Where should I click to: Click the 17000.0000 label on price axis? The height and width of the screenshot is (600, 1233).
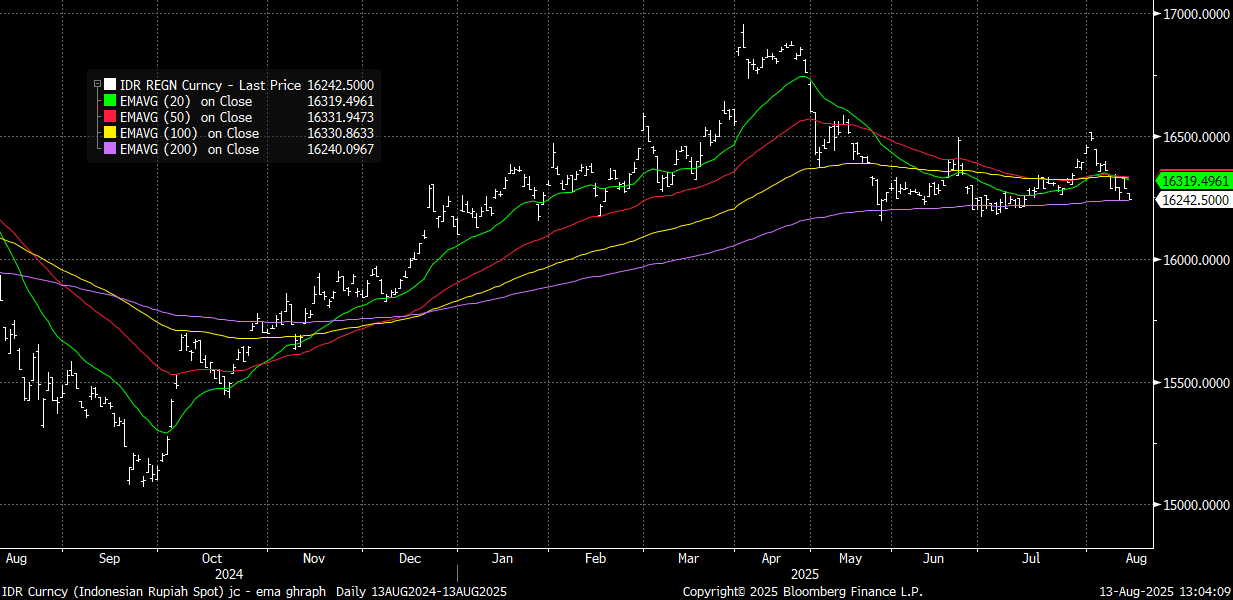point(1194,14)
